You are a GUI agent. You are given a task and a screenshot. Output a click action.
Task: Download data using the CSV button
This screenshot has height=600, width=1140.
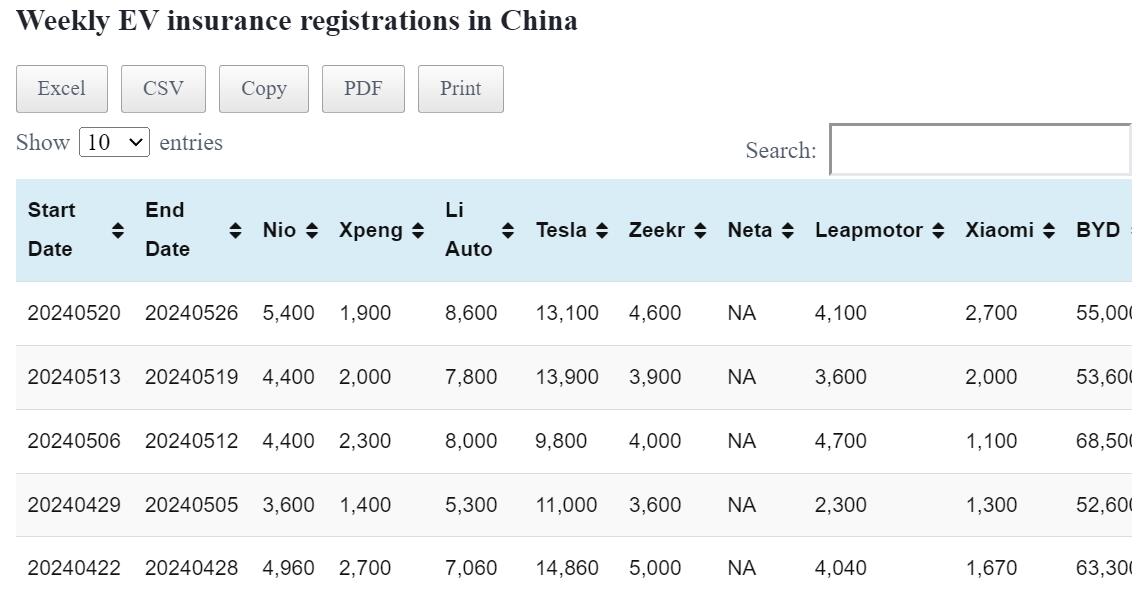coord(163,89)
